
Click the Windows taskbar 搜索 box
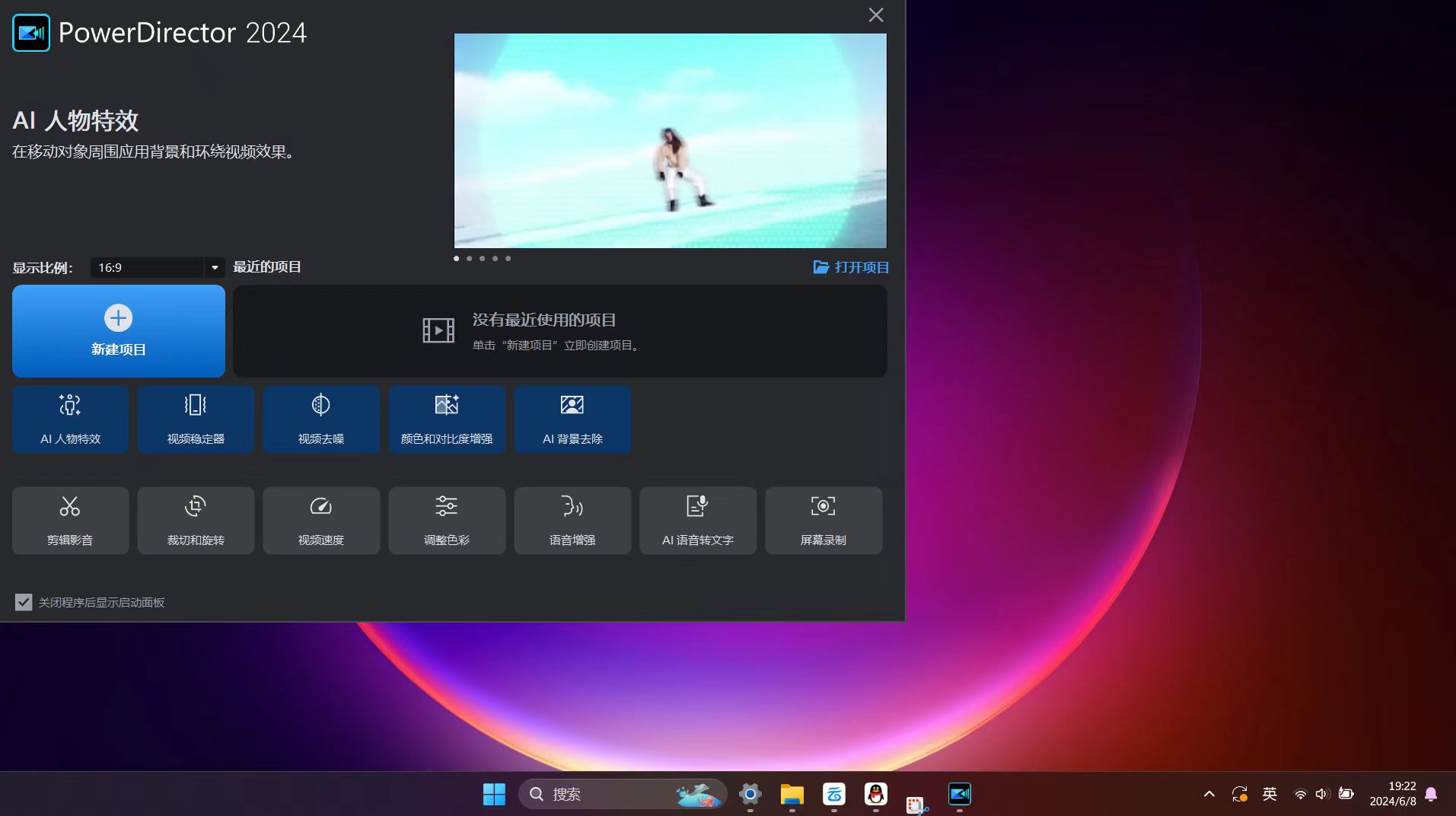click(601, 794)
